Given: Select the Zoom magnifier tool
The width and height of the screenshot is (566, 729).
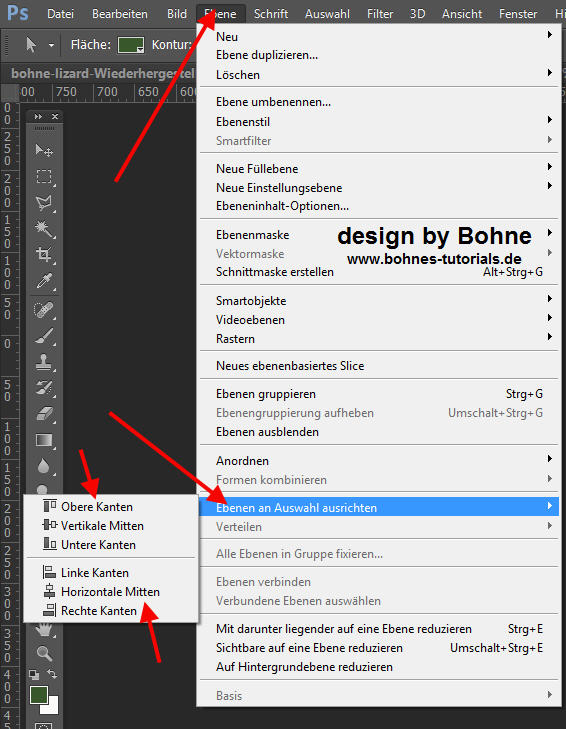Looking at the screenshot, I should pyautogui.click(x=44, y=653).
